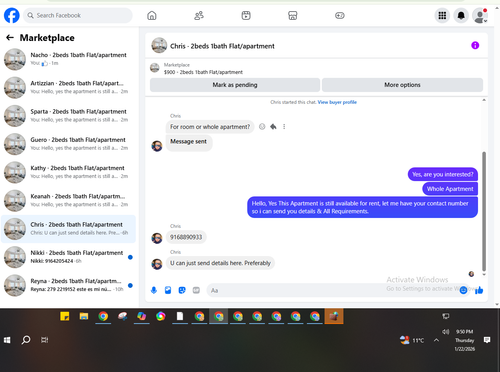Open the Marketplace storefront icon
The height and width of the screenshot is (372, 500).
[293, 15]
